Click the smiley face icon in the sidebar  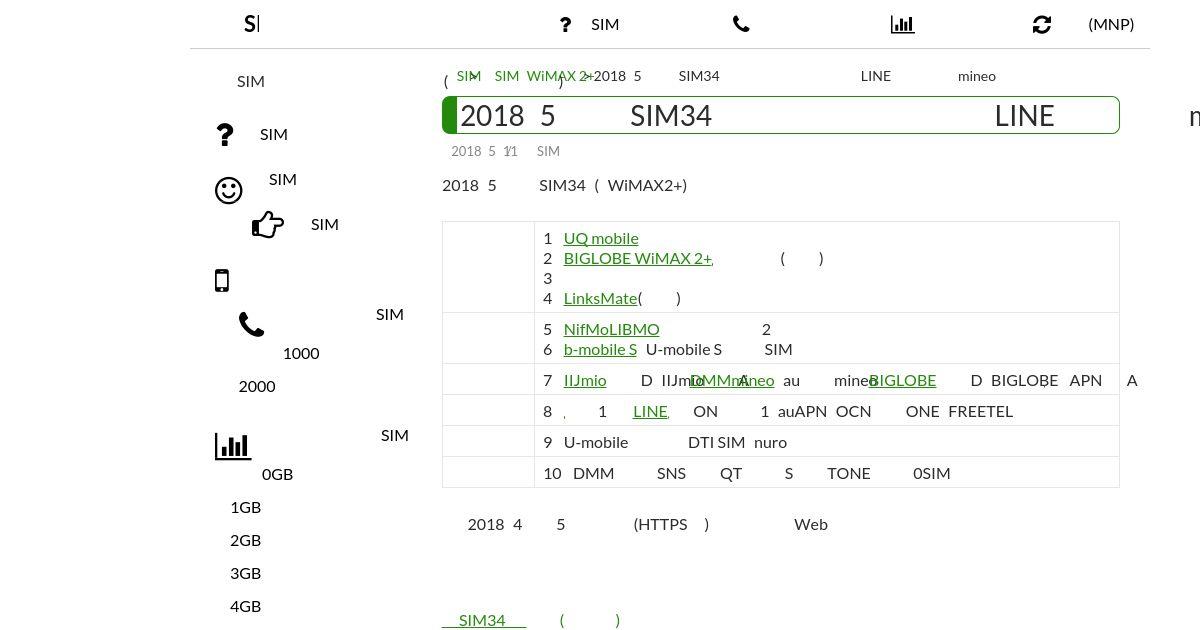click(x=229, y=190)
